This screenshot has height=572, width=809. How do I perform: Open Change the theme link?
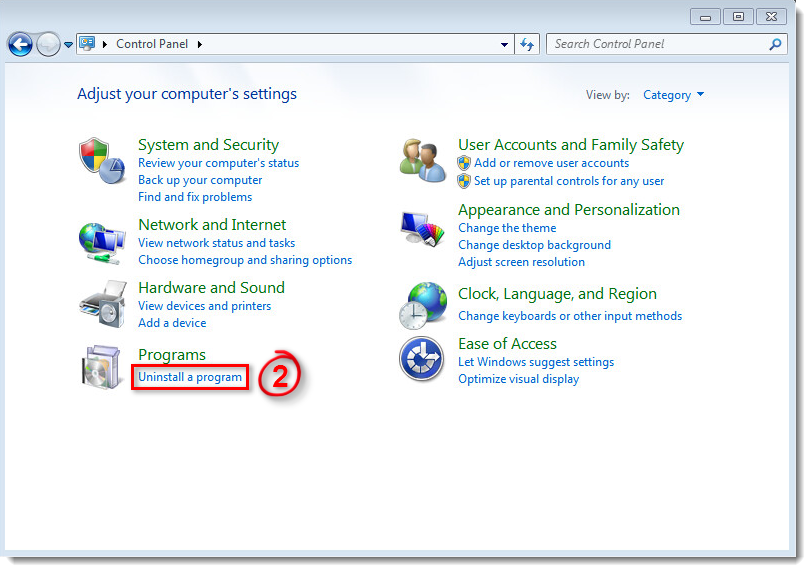(507, 228)
